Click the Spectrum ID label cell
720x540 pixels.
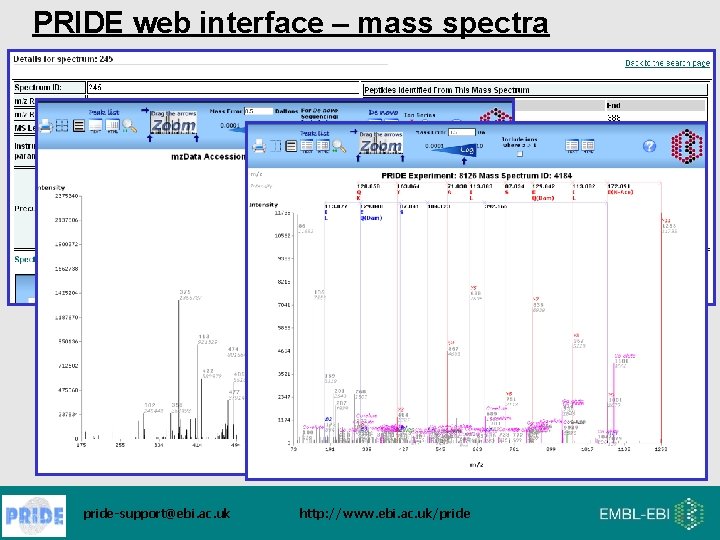click(x=49, y=87)
